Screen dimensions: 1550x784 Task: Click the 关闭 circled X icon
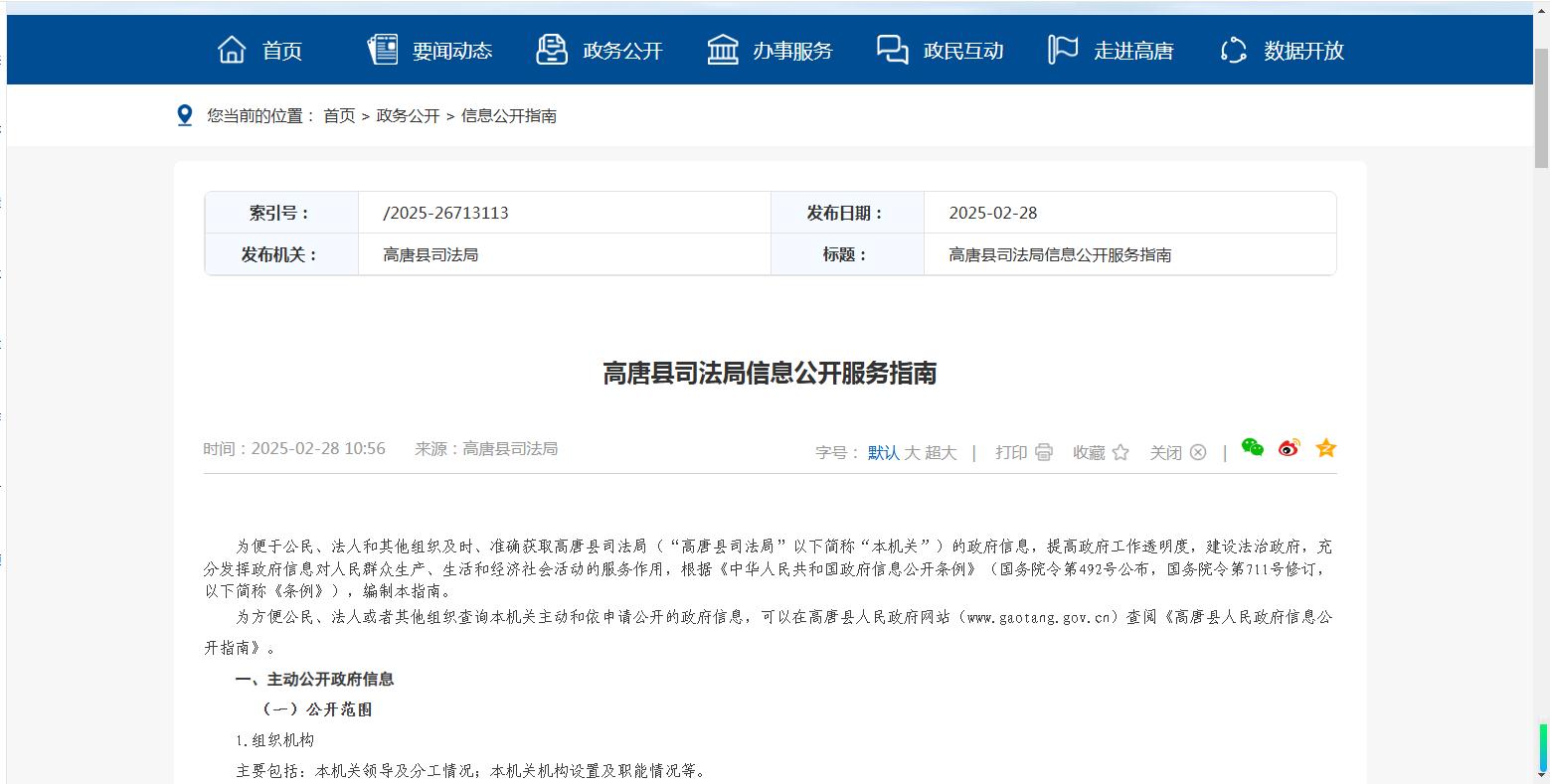1198,452
